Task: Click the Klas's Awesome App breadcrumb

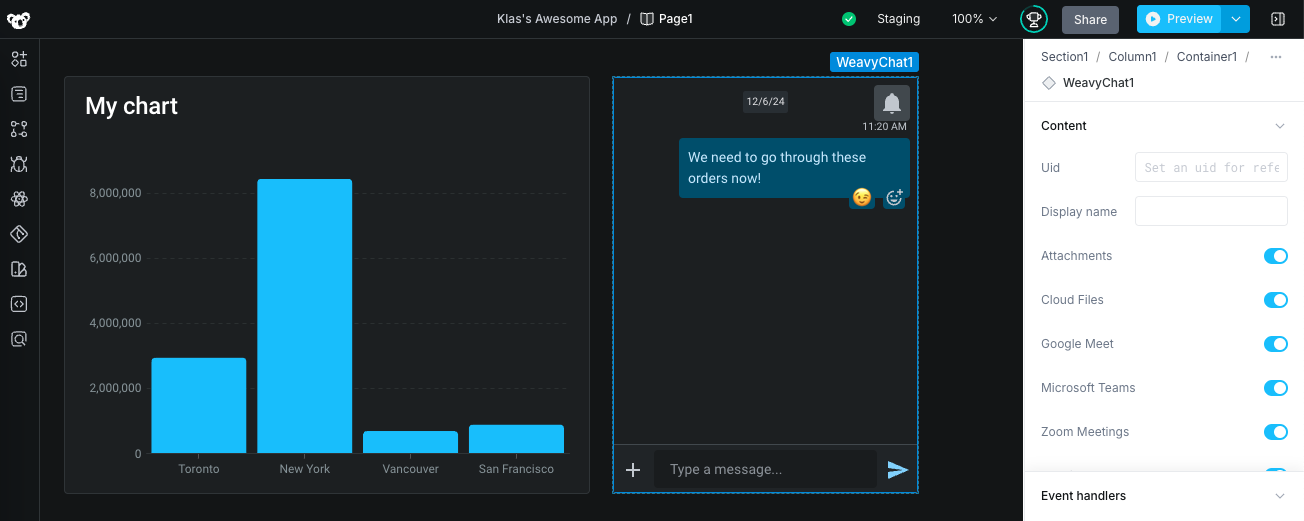Action: tap(557, 19)
